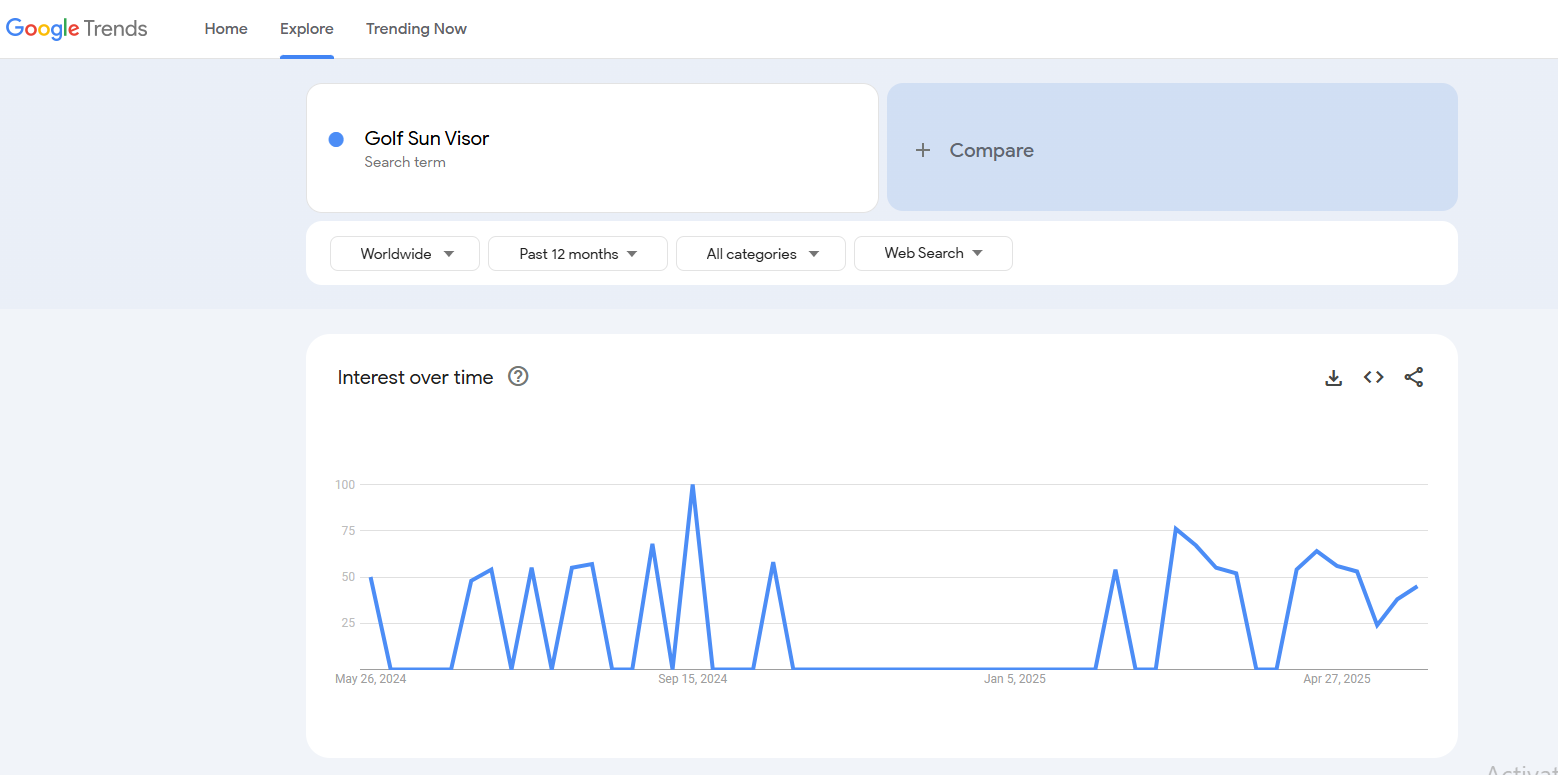This screenshot has height=775, width=1558.
Task: Go to Trending Now tab
Action: (x=416, y=29)
